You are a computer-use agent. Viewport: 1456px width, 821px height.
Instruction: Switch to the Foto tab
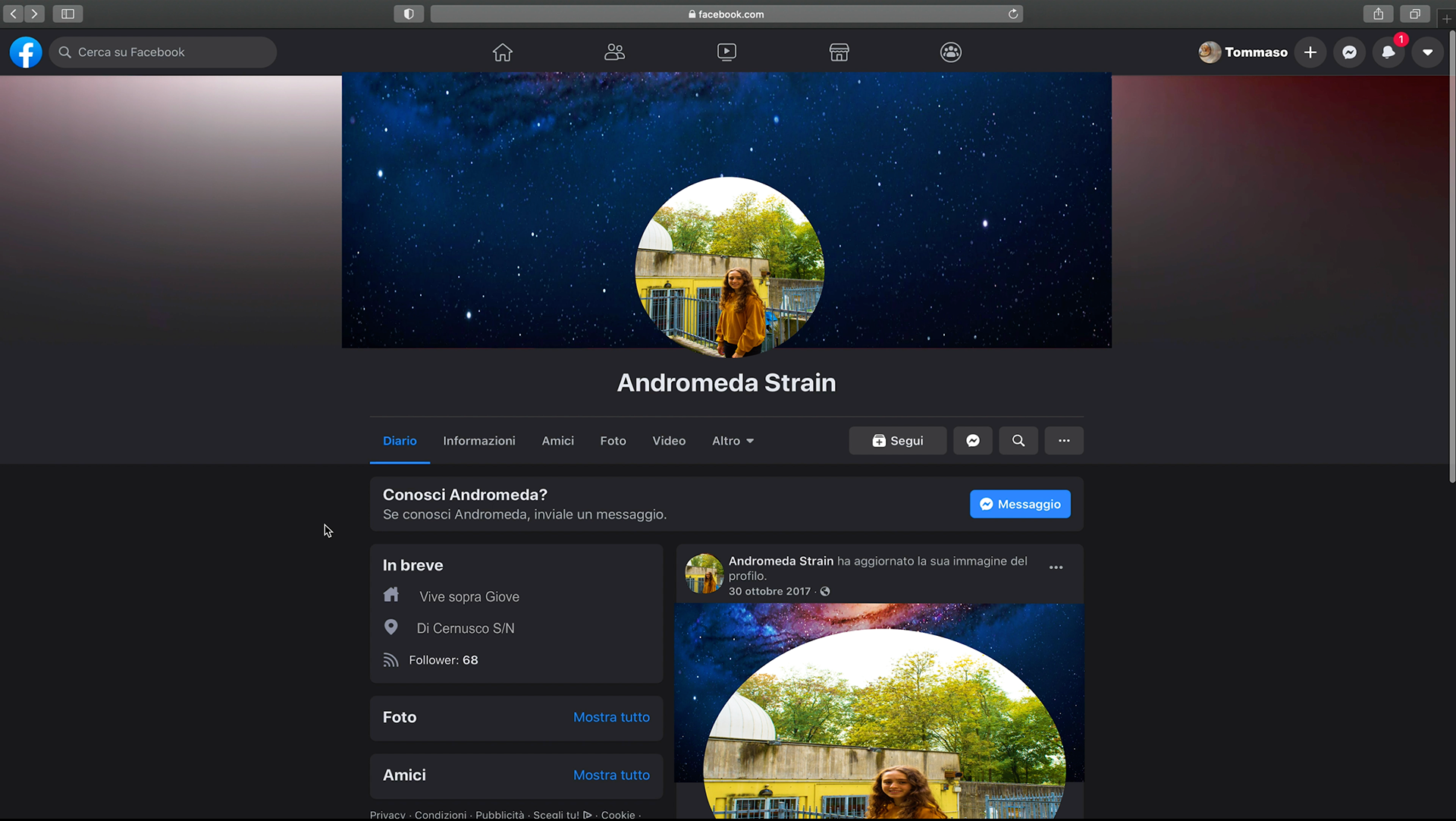[613, 441]
